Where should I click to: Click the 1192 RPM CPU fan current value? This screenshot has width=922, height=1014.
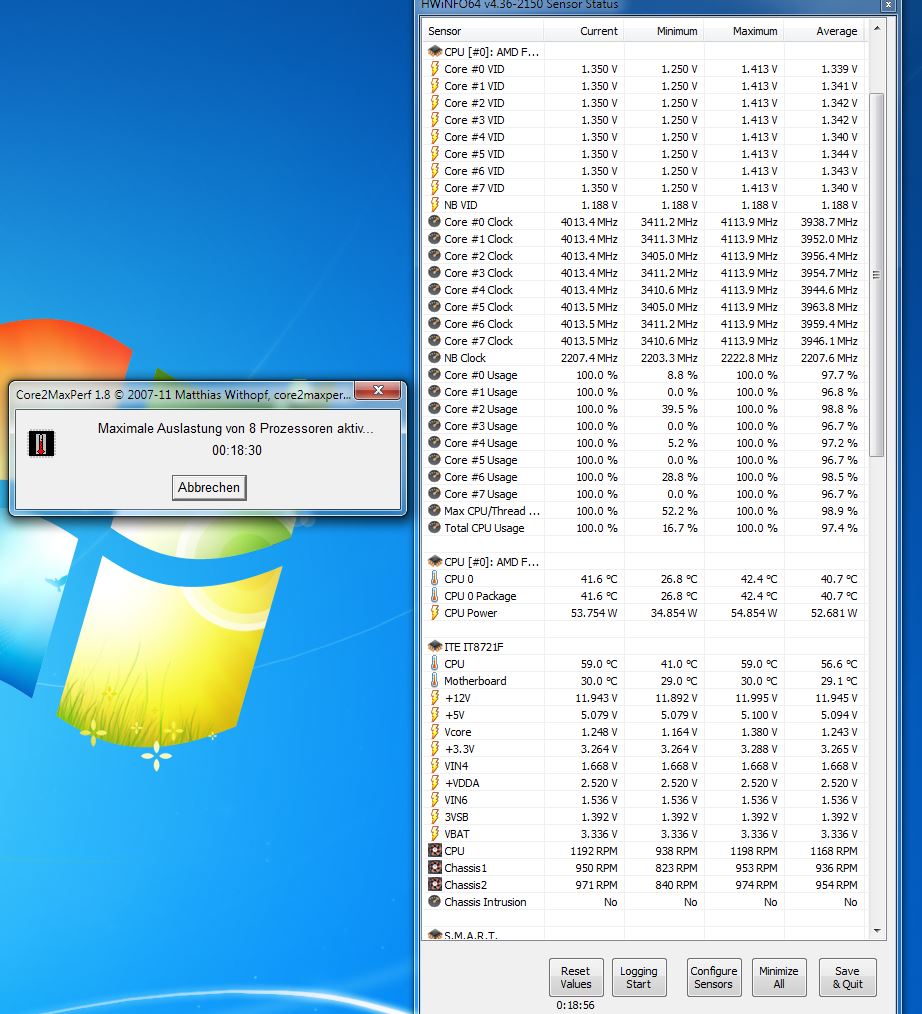point(594,851)
